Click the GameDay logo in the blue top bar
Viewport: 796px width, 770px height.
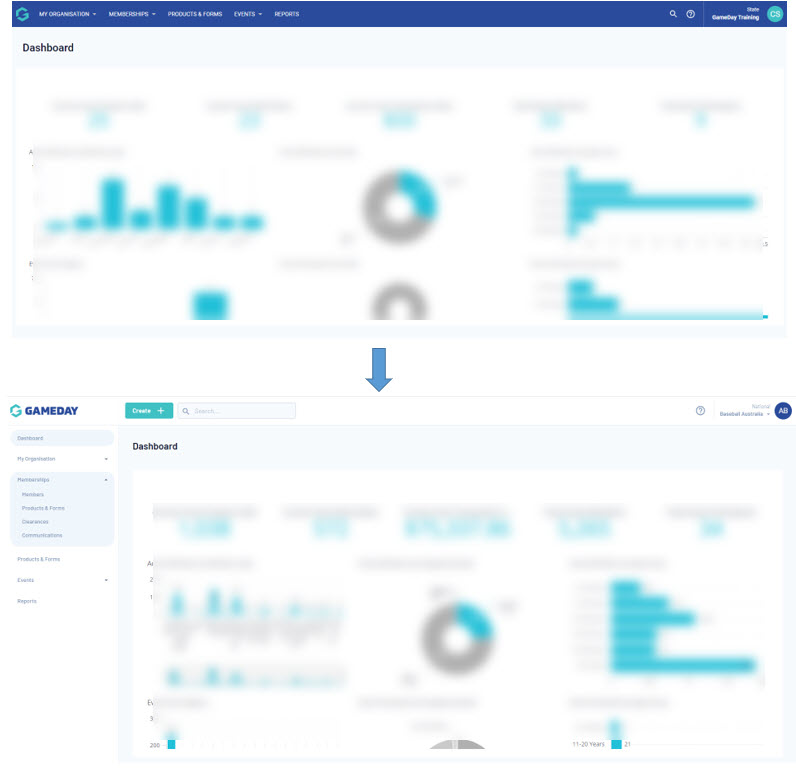tap(22, 14)
